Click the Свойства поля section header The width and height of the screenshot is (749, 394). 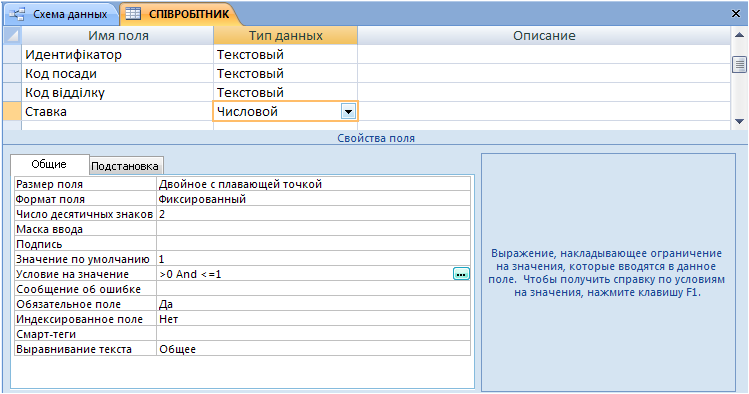tap(376, 138)
